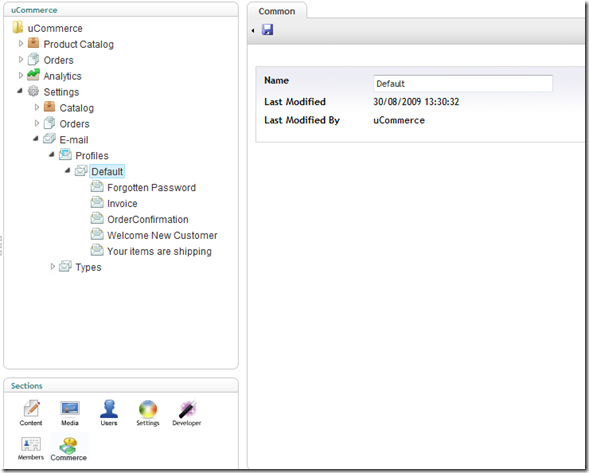Expand the Analytics node
The height and width of the screenshot is (473, 589).
(21, 75)
